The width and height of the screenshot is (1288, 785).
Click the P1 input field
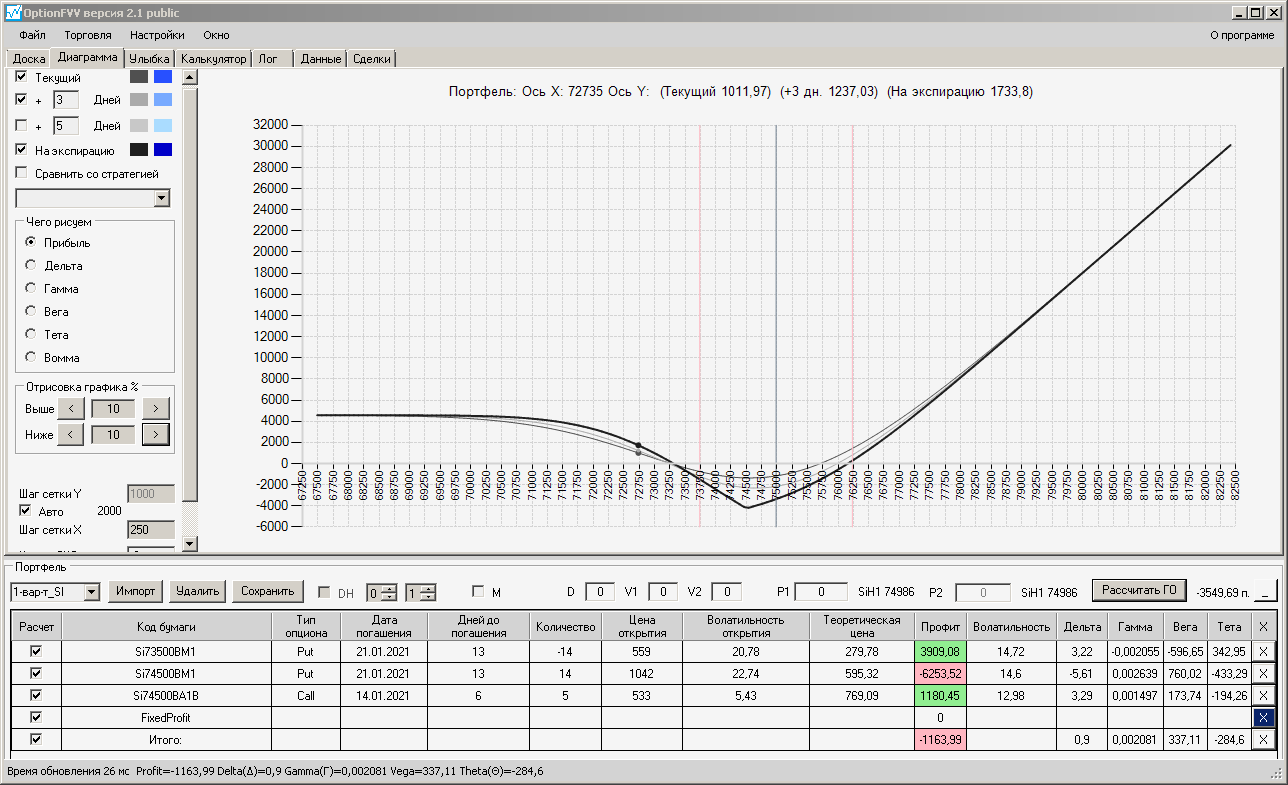click(x=821, y=592)
